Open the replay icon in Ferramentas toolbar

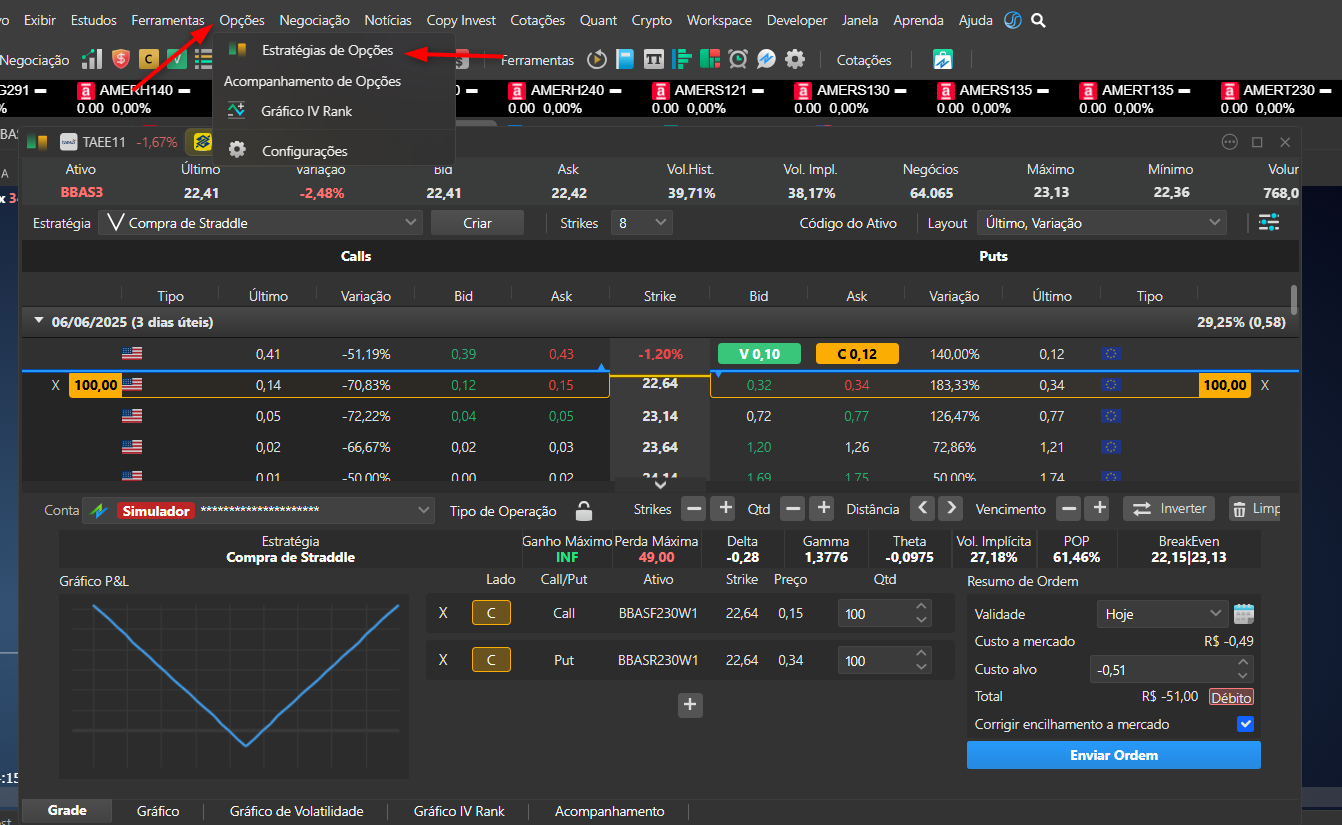(597, 60)
